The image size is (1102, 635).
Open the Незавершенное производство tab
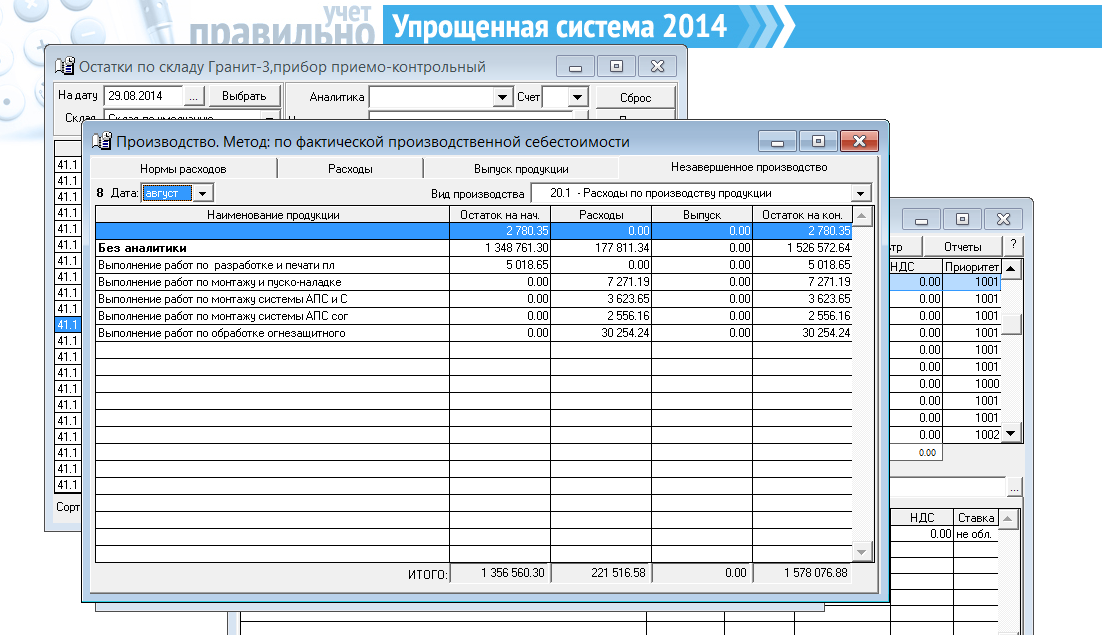click(x=748, y=167)
